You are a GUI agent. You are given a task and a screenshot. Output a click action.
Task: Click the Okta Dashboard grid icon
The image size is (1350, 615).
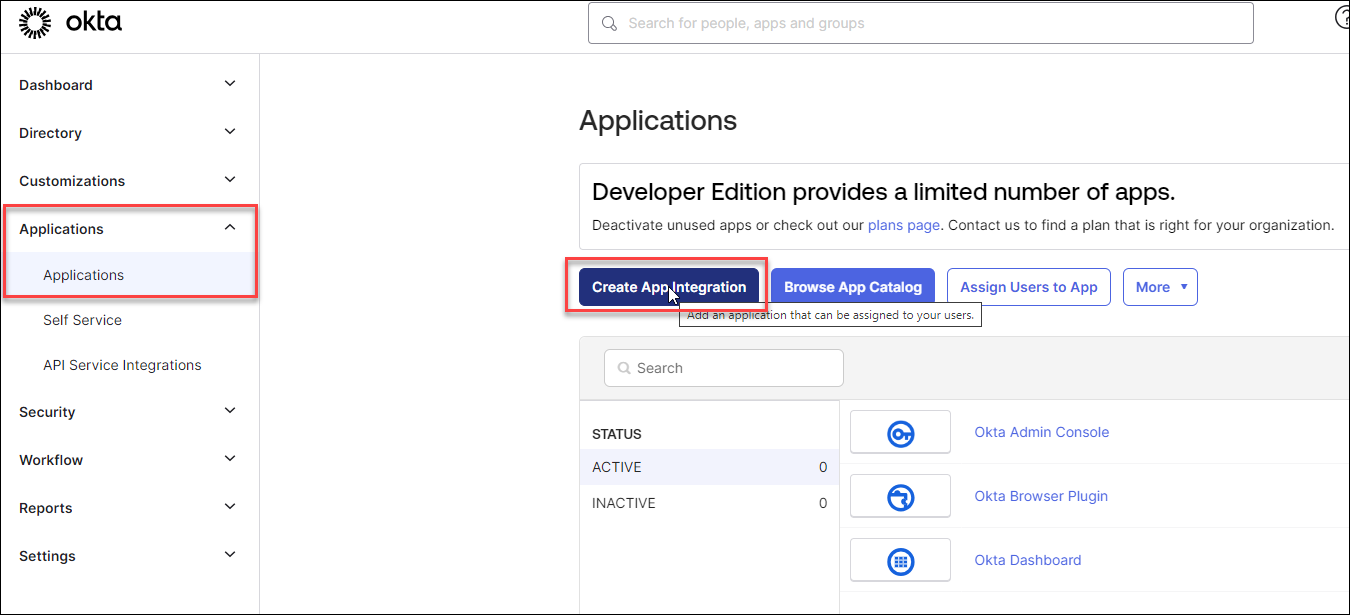[x=900, y=561]
